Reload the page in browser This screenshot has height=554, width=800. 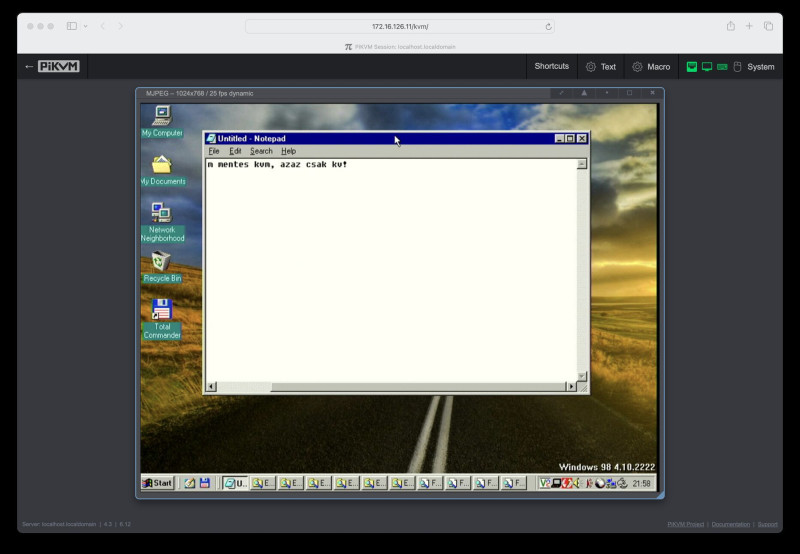pyautogui.click(x=548, y=27)
